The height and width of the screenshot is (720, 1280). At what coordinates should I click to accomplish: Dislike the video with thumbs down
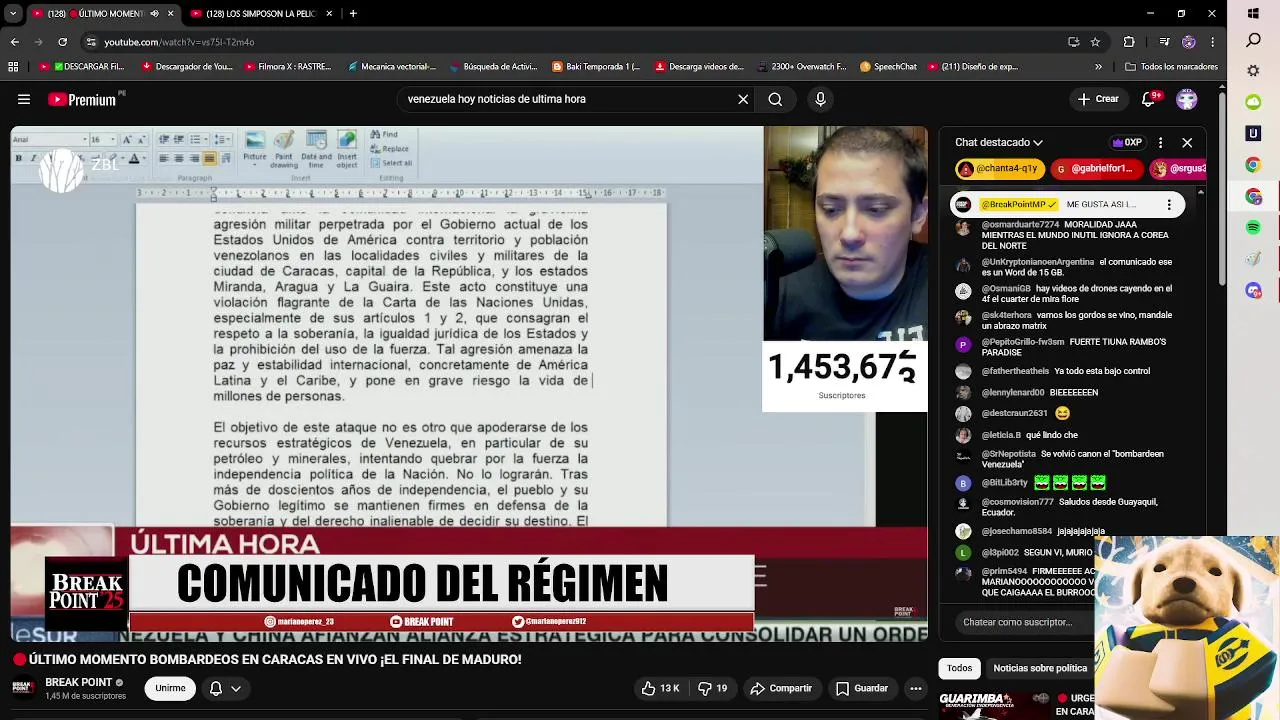(712, 688)
